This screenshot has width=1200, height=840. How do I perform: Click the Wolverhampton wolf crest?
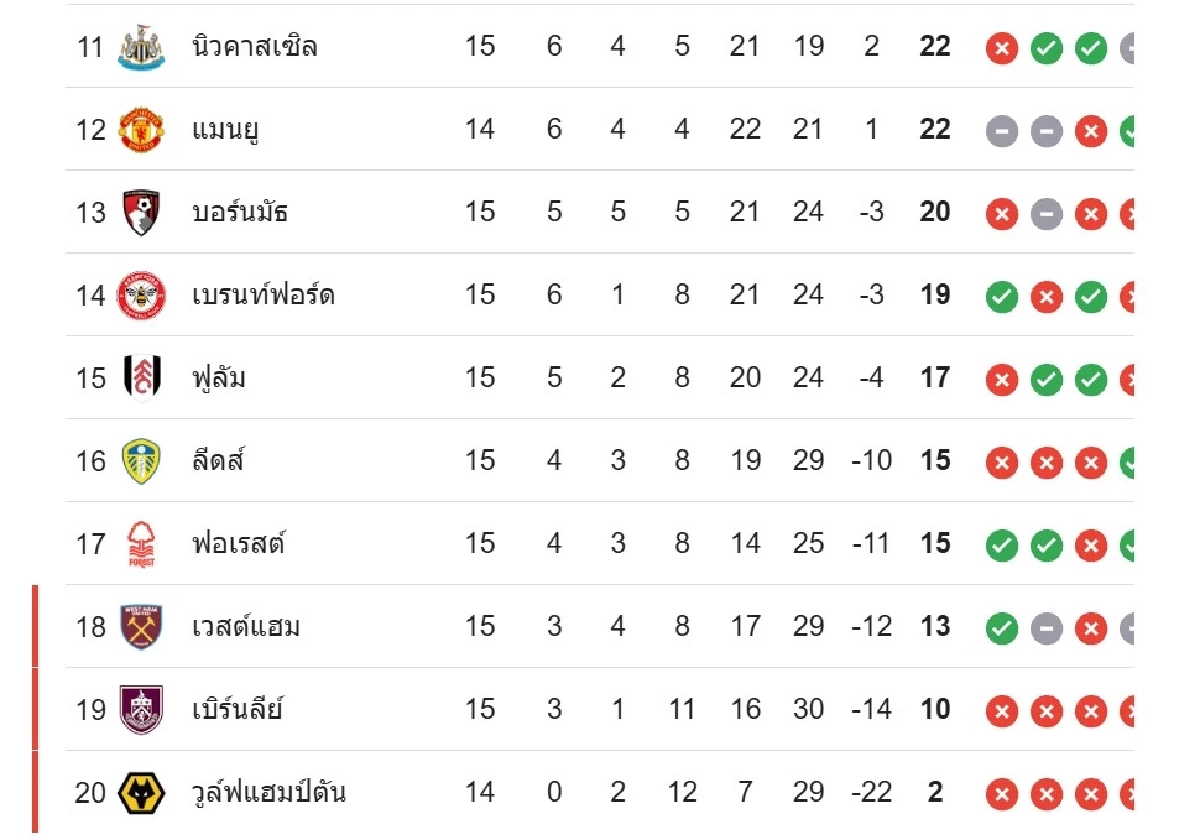[x=139, y=793]
